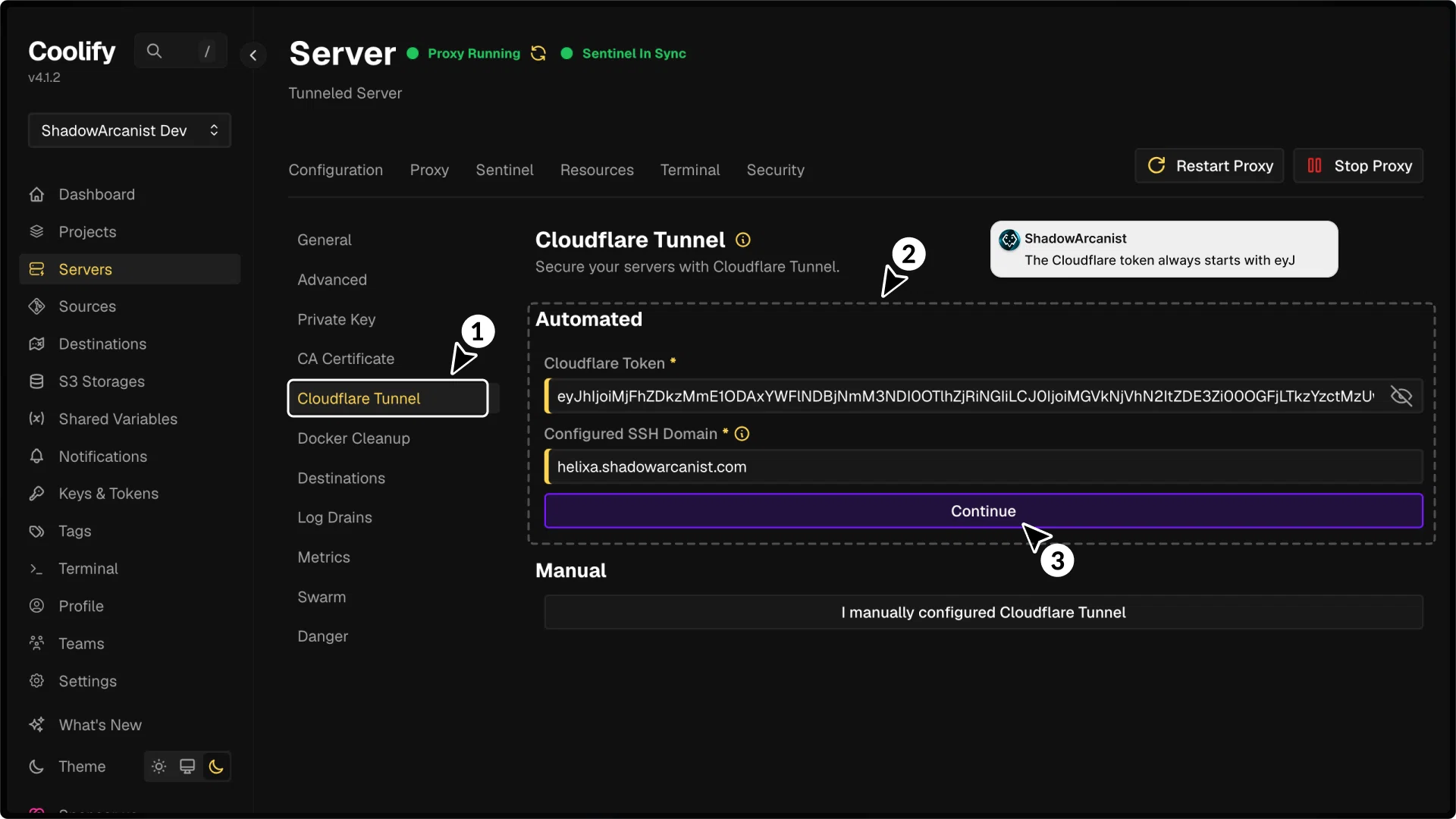Click the Teams people icon
The width and height of the screenshot is (1456, 819).
[36, 643]
